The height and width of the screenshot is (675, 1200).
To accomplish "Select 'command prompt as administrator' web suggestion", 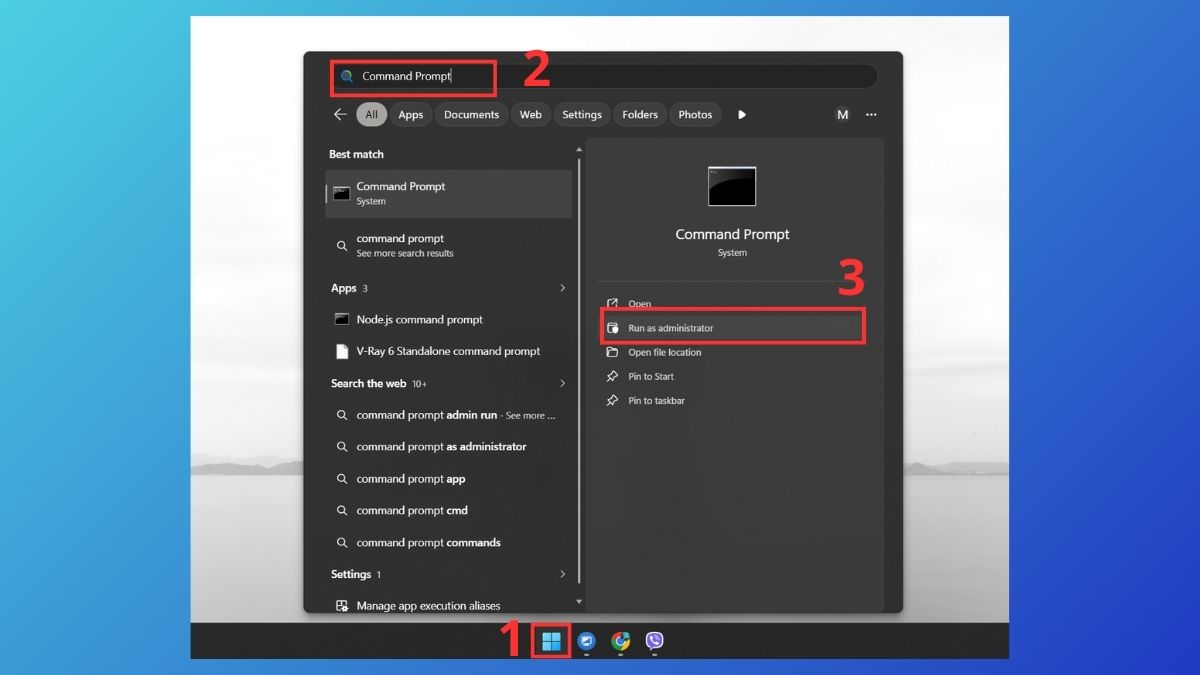I will pyautogui.click(x=448, y=447).
